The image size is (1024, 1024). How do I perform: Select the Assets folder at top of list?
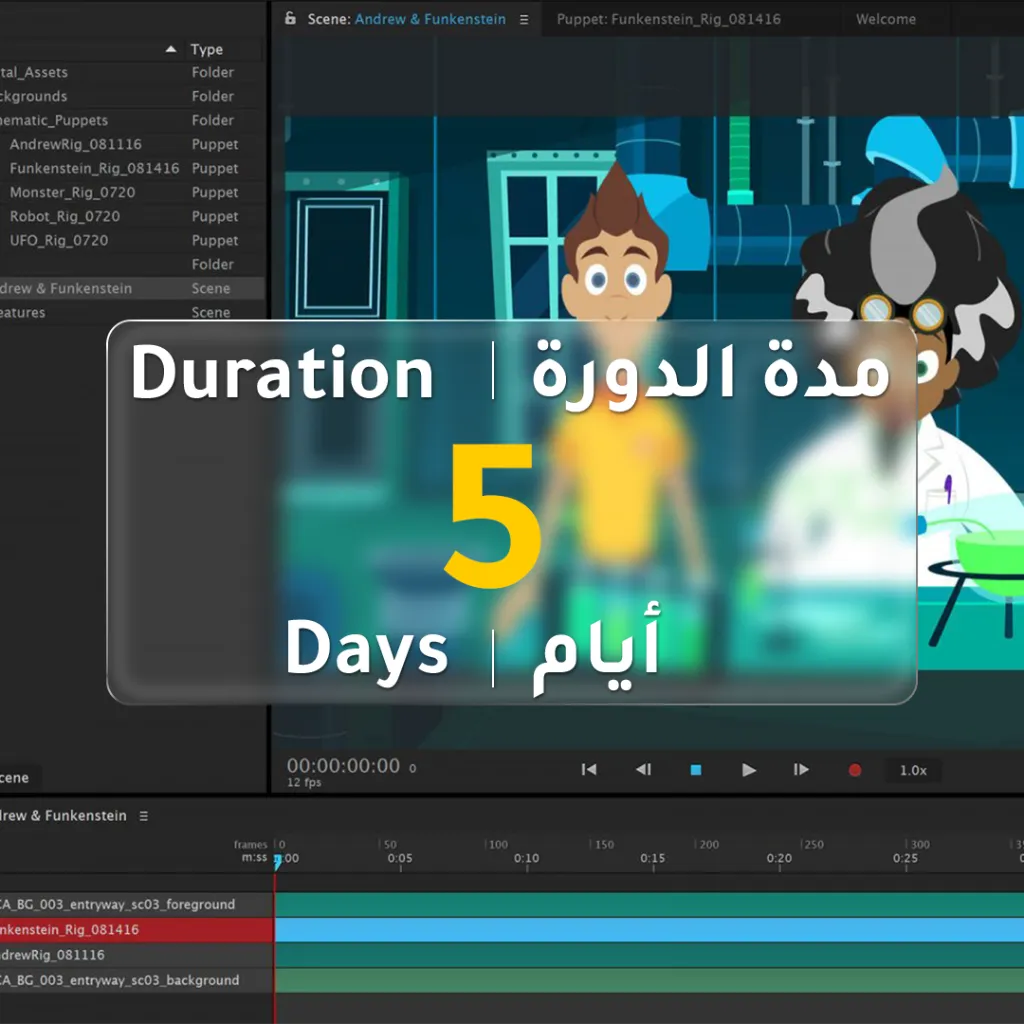tap(132, 72)
